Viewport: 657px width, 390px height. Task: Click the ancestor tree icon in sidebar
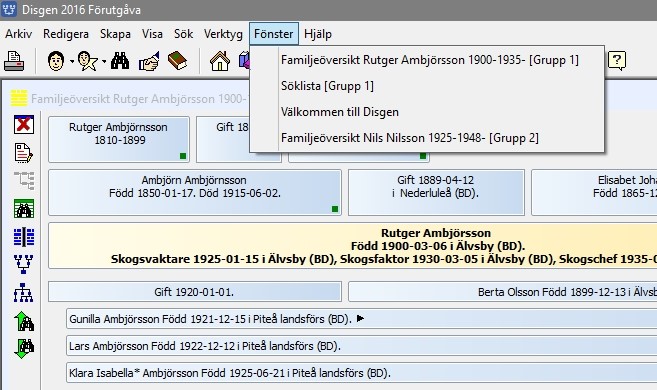pos(23,264)
